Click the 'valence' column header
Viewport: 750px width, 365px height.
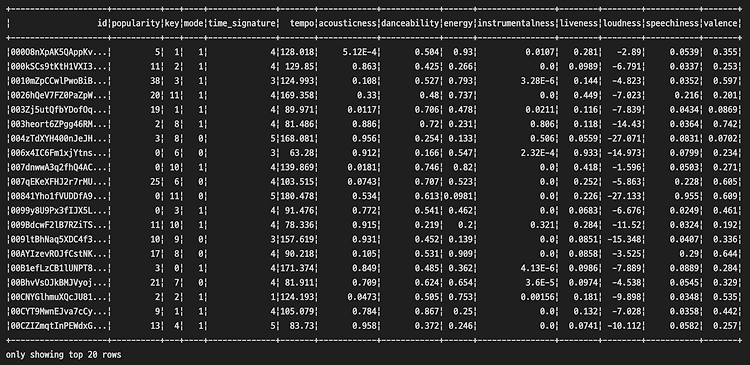click(x=720, y=23)
